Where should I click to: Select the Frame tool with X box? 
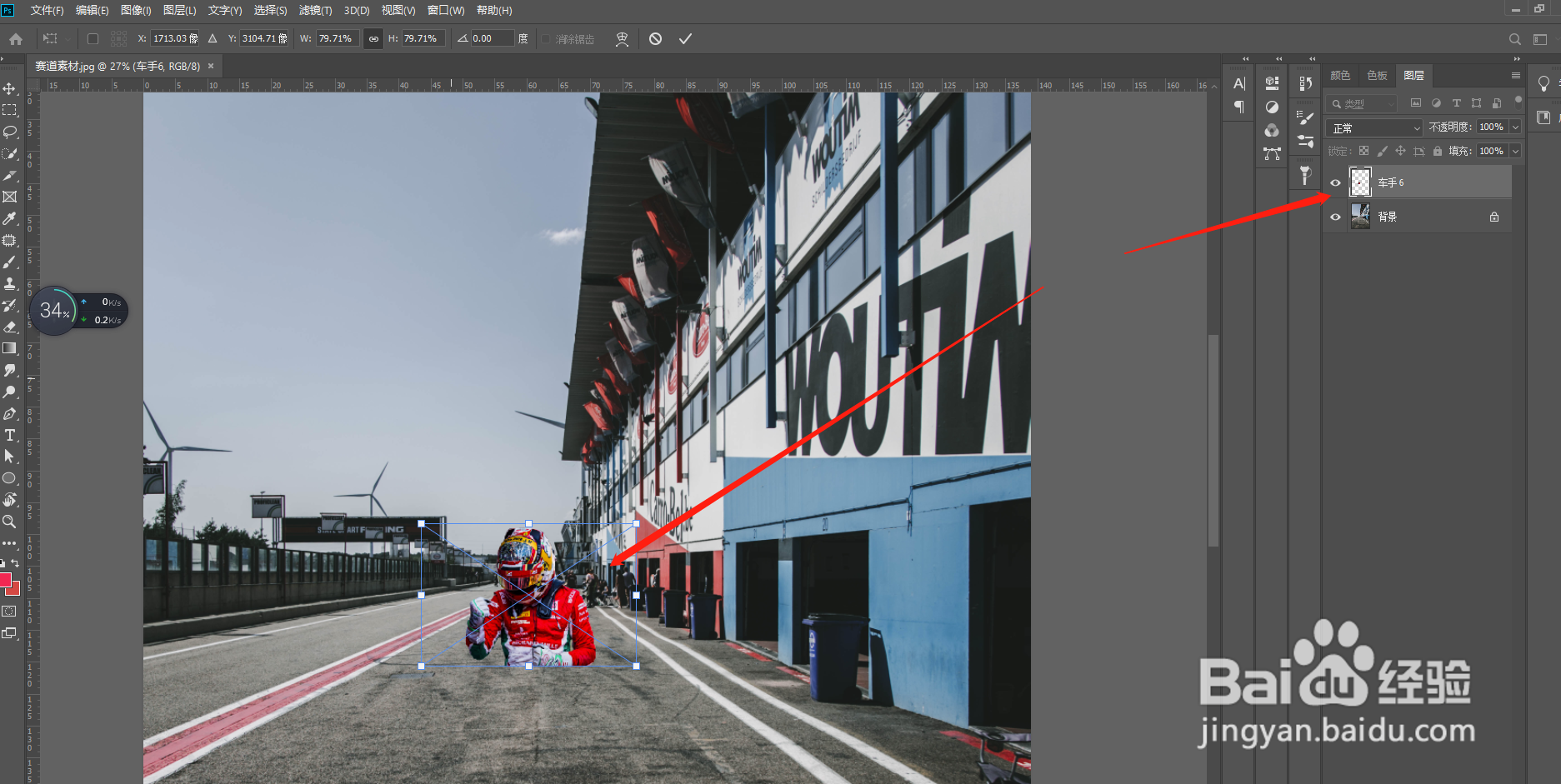pyautogui.click(x=10, y=197)
